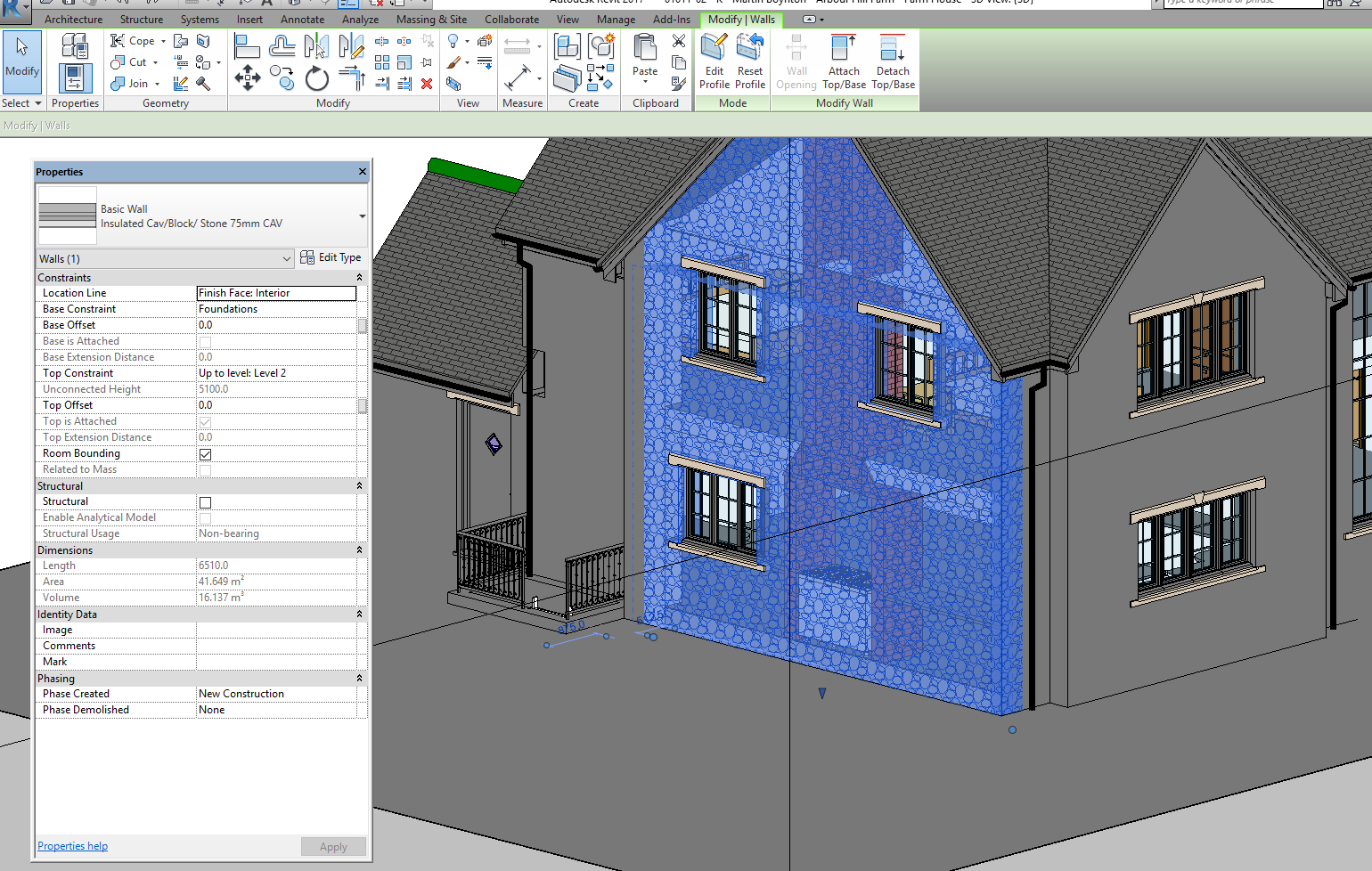Viewport: 1372px width, 871px height.
Task: Close the Properties palette
Action: point(362,172)
